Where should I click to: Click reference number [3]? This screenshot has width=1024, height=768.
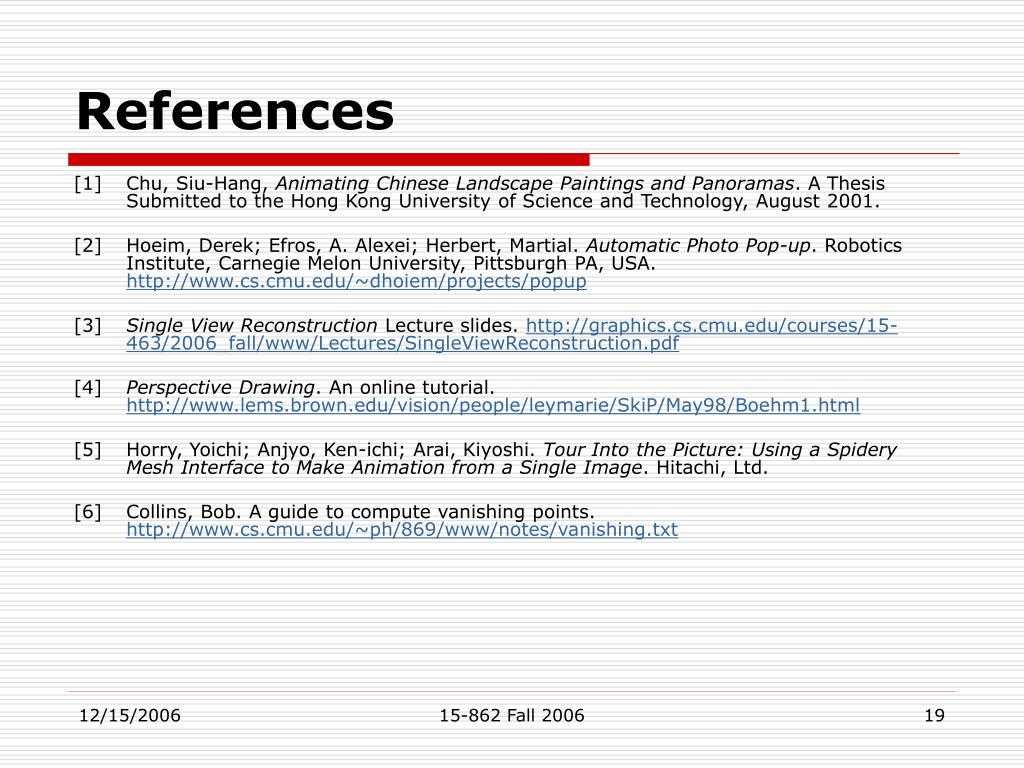click(88, 325)
